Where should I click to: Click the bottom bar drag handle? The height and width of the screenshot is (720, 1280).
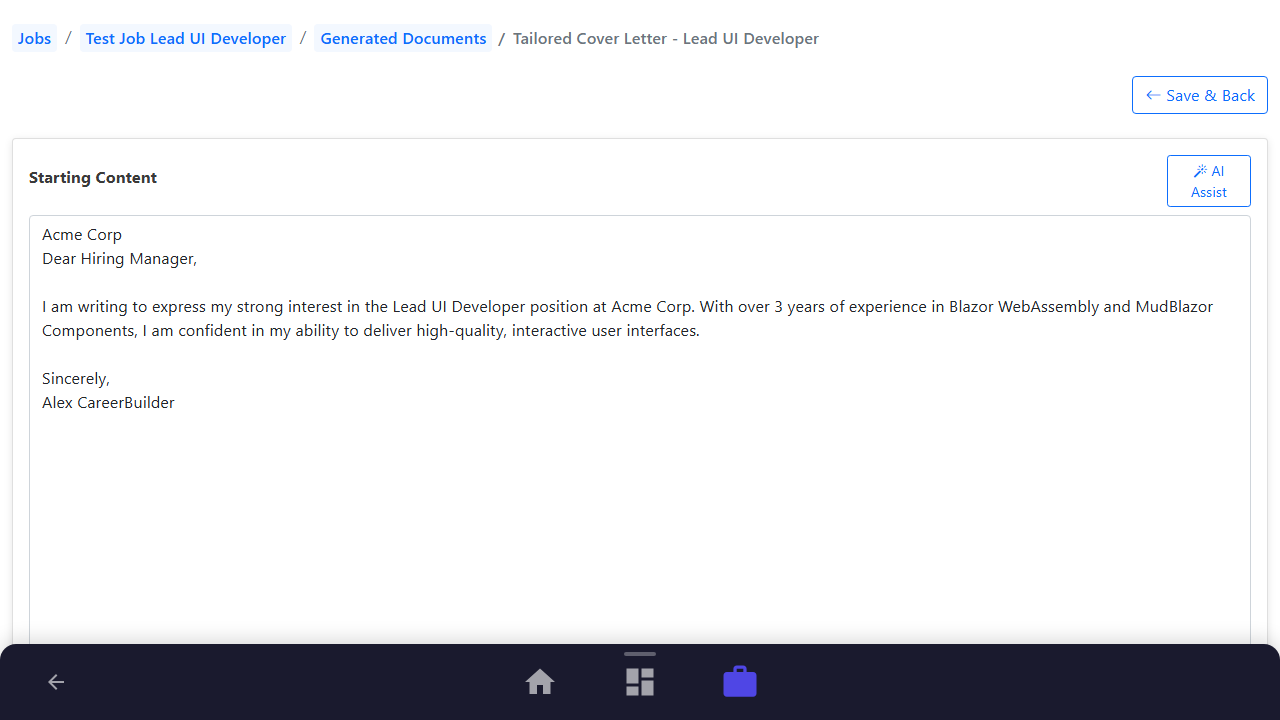[640, 654]
